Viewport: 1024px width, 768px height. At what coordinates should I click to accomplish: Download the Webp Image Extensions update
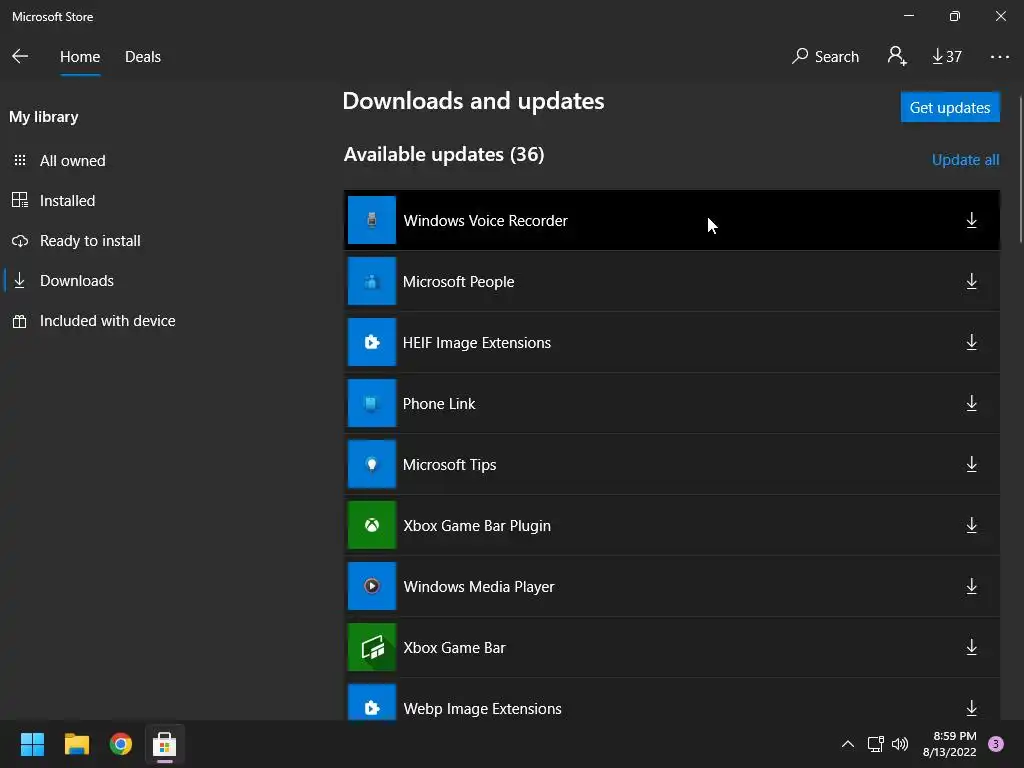pos(972,708)
